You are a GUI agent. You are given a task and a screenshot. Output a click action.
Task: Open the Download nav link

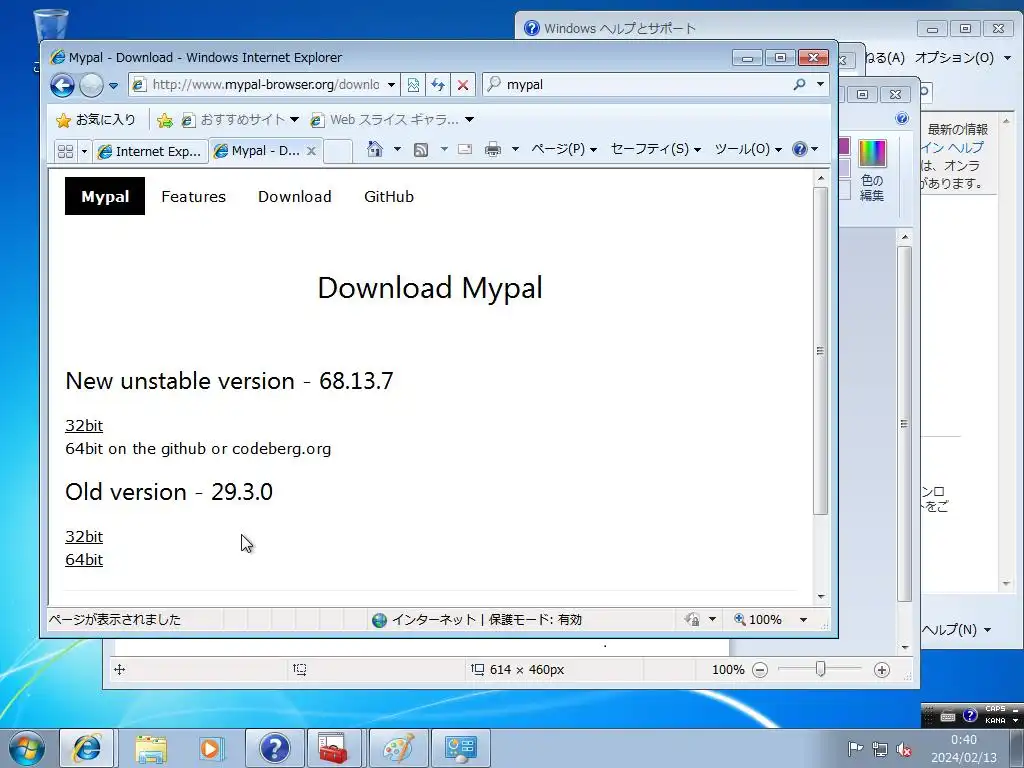(x=295, y=197)
